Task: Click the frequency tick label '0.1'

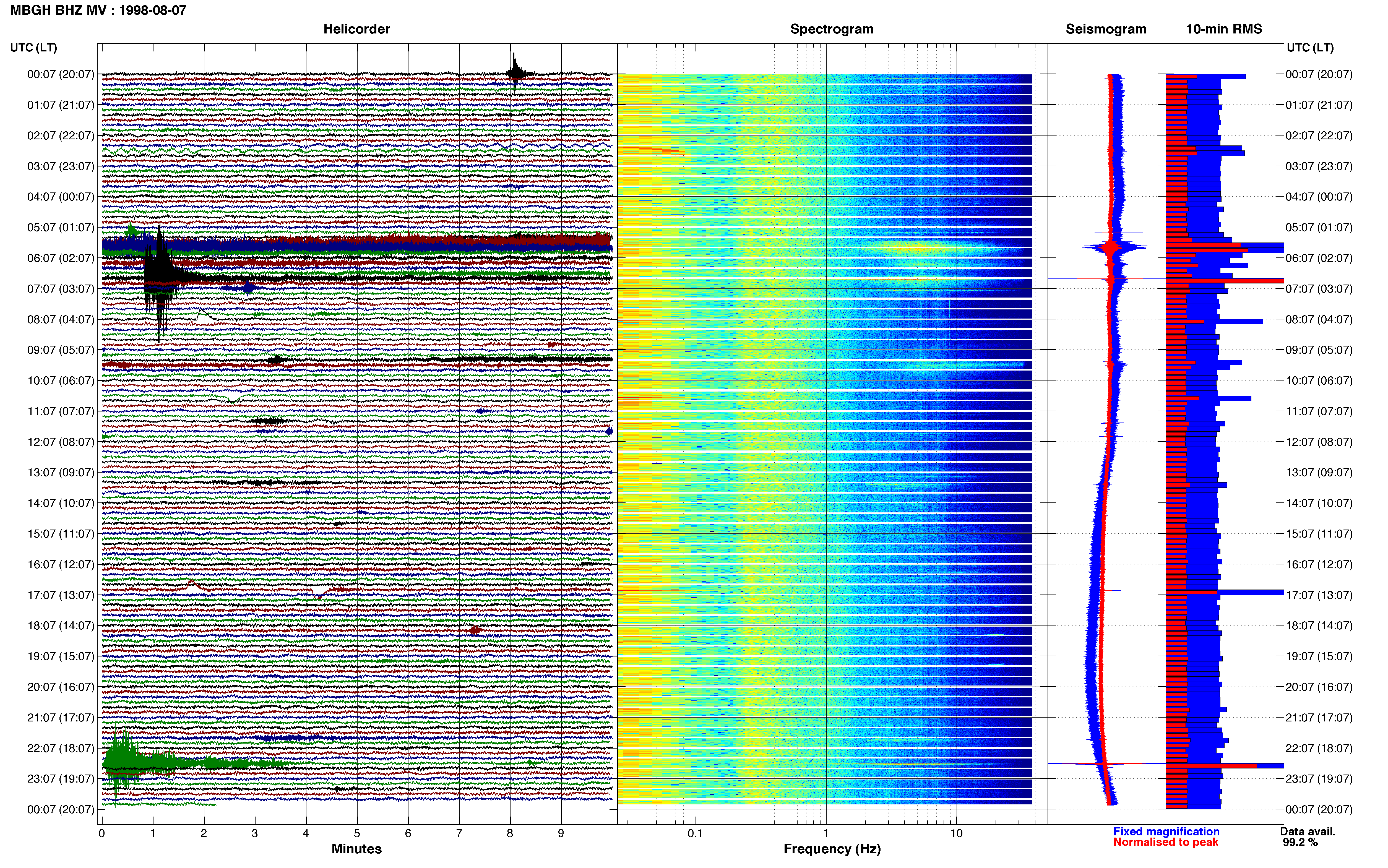Action: coord(695,833)
